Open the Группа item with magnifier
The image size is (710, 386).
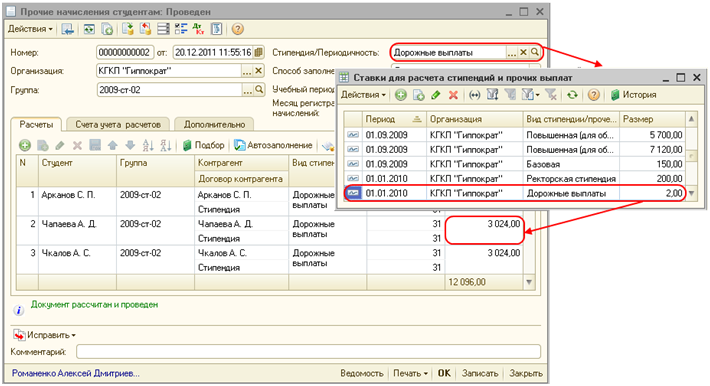click(259, 90)
